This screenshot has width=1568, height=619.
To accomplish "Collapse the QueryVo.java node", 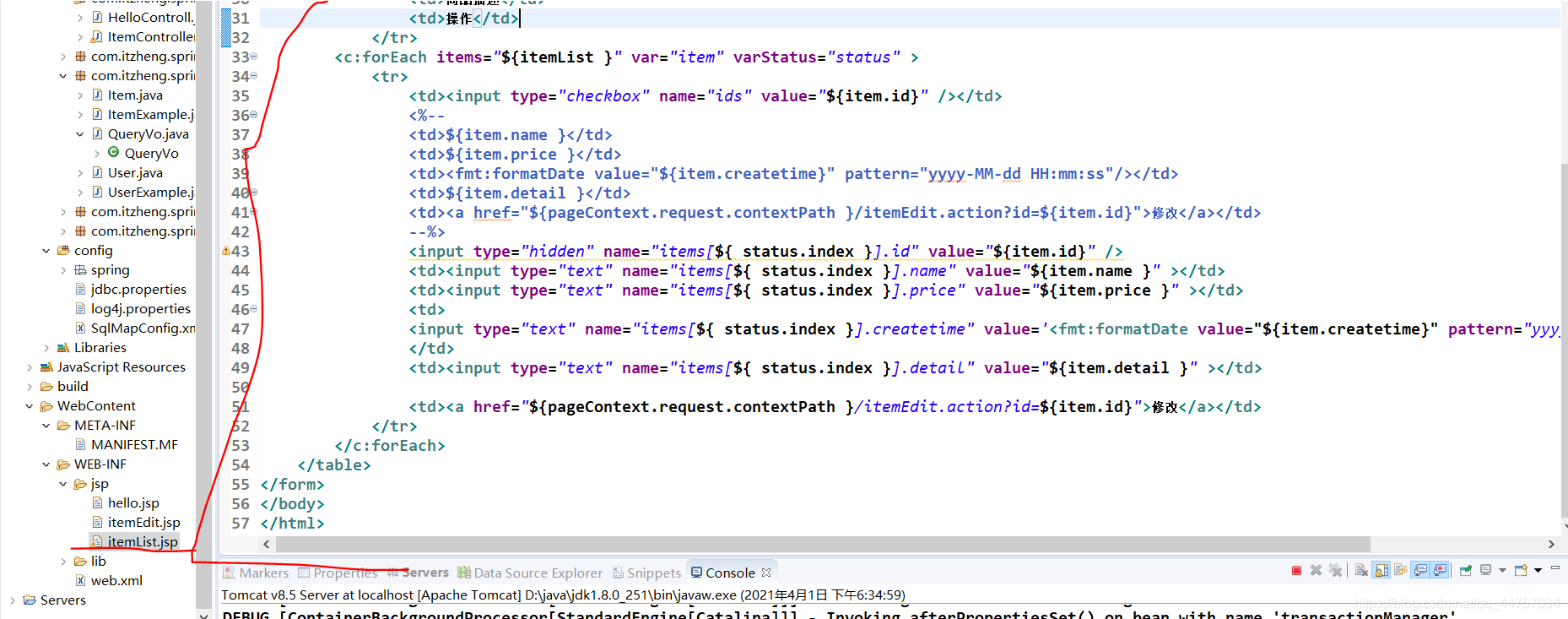I will pyautogui.click(x=80, y=133).
